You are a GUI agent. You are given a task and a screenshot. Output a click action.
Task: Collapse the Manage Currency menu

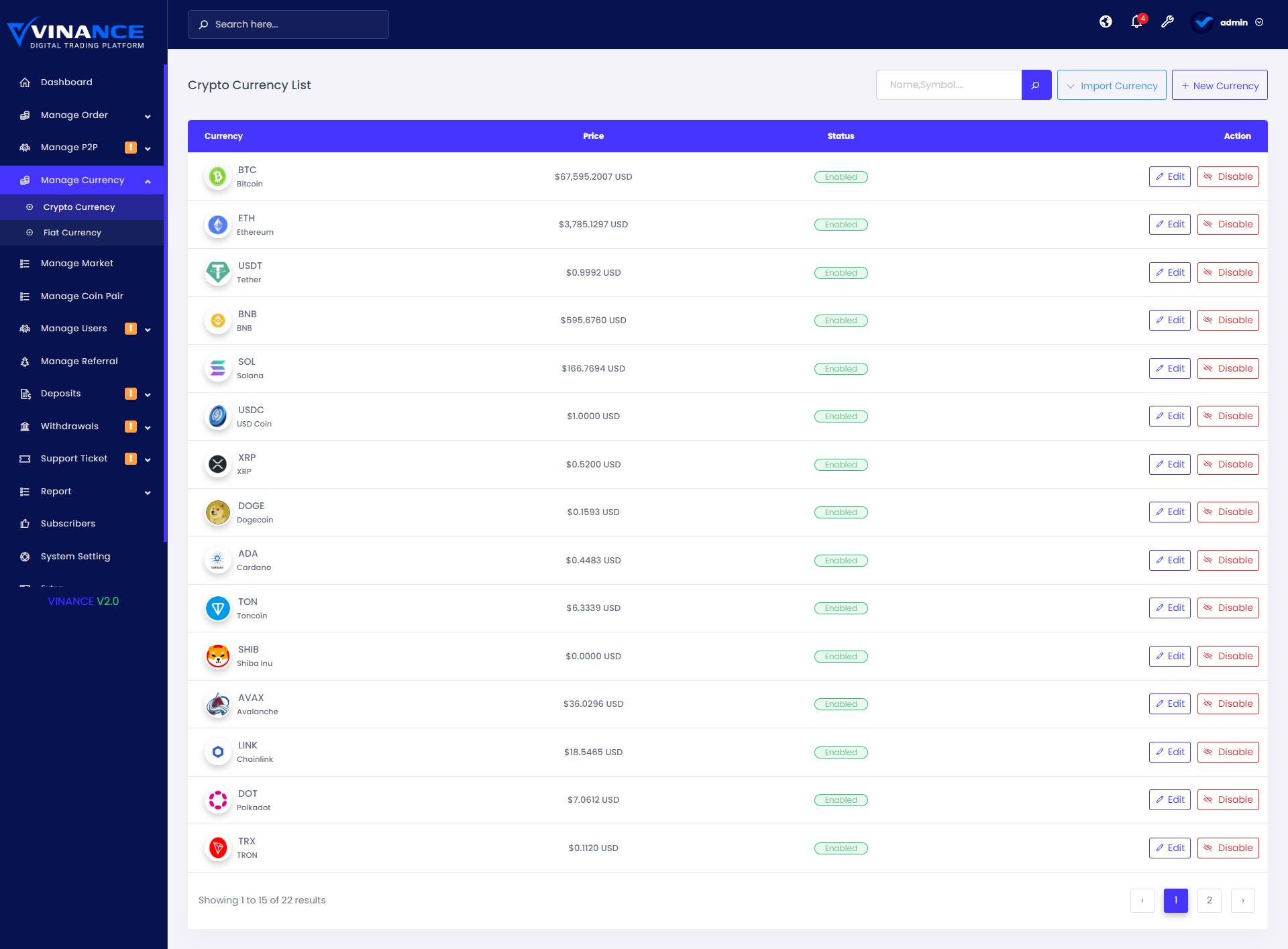tap(148, 181)
